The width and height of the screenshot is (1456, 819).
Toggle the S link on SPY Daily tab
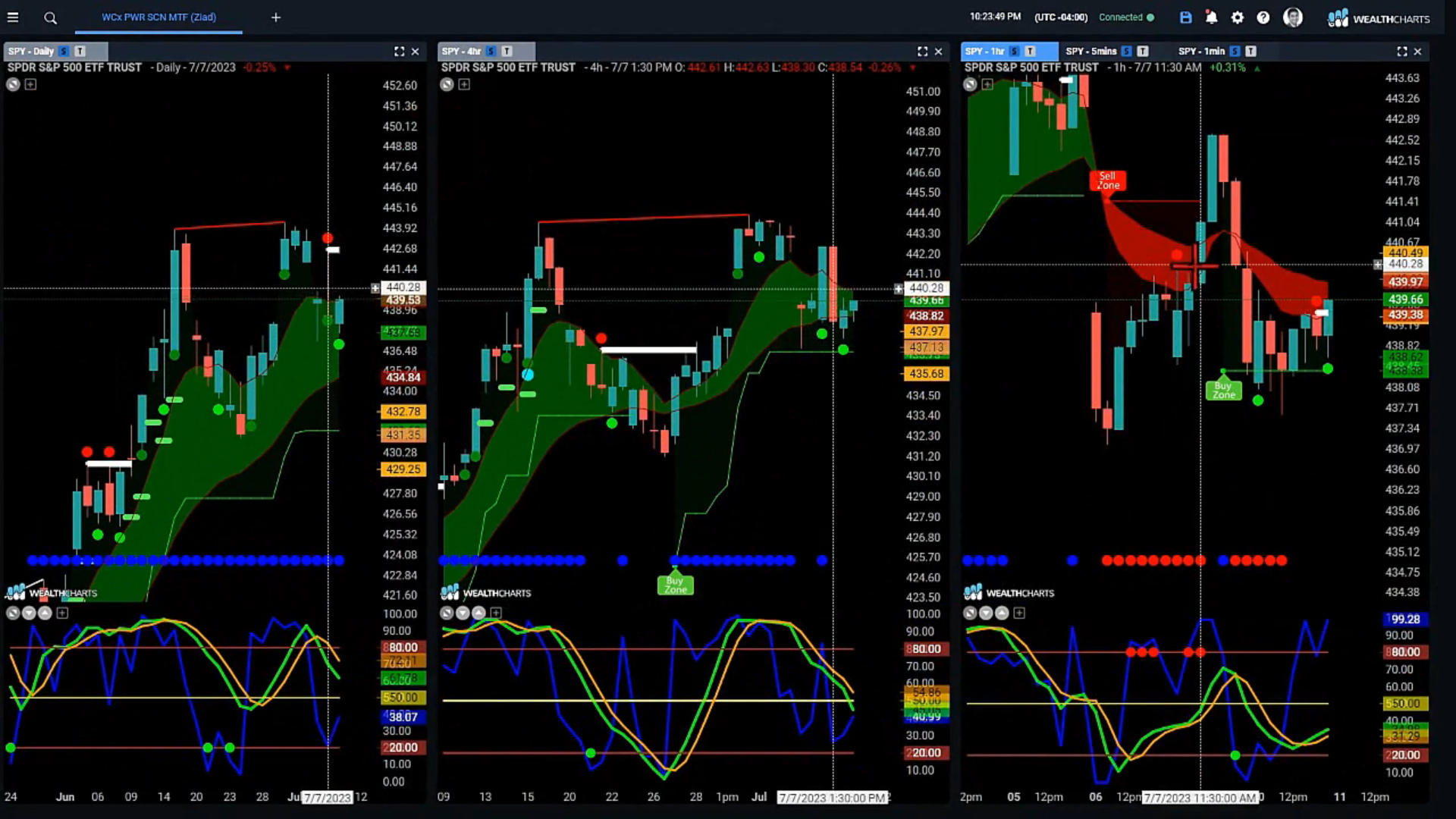64,52
